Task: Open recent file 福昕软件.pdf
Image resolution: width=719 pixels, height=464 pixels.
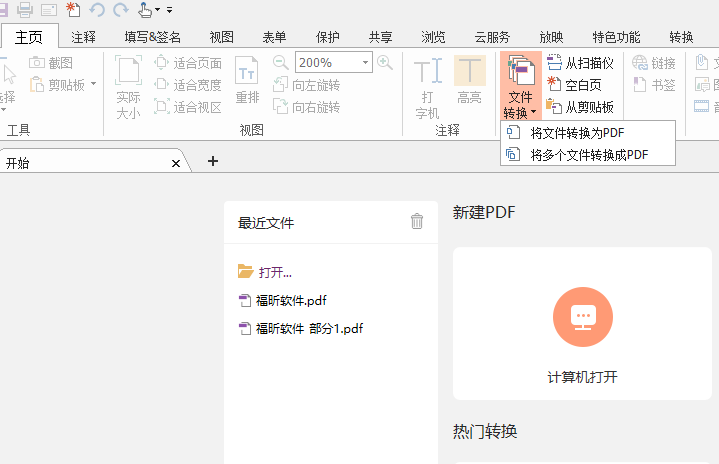Action: [291, 300]
